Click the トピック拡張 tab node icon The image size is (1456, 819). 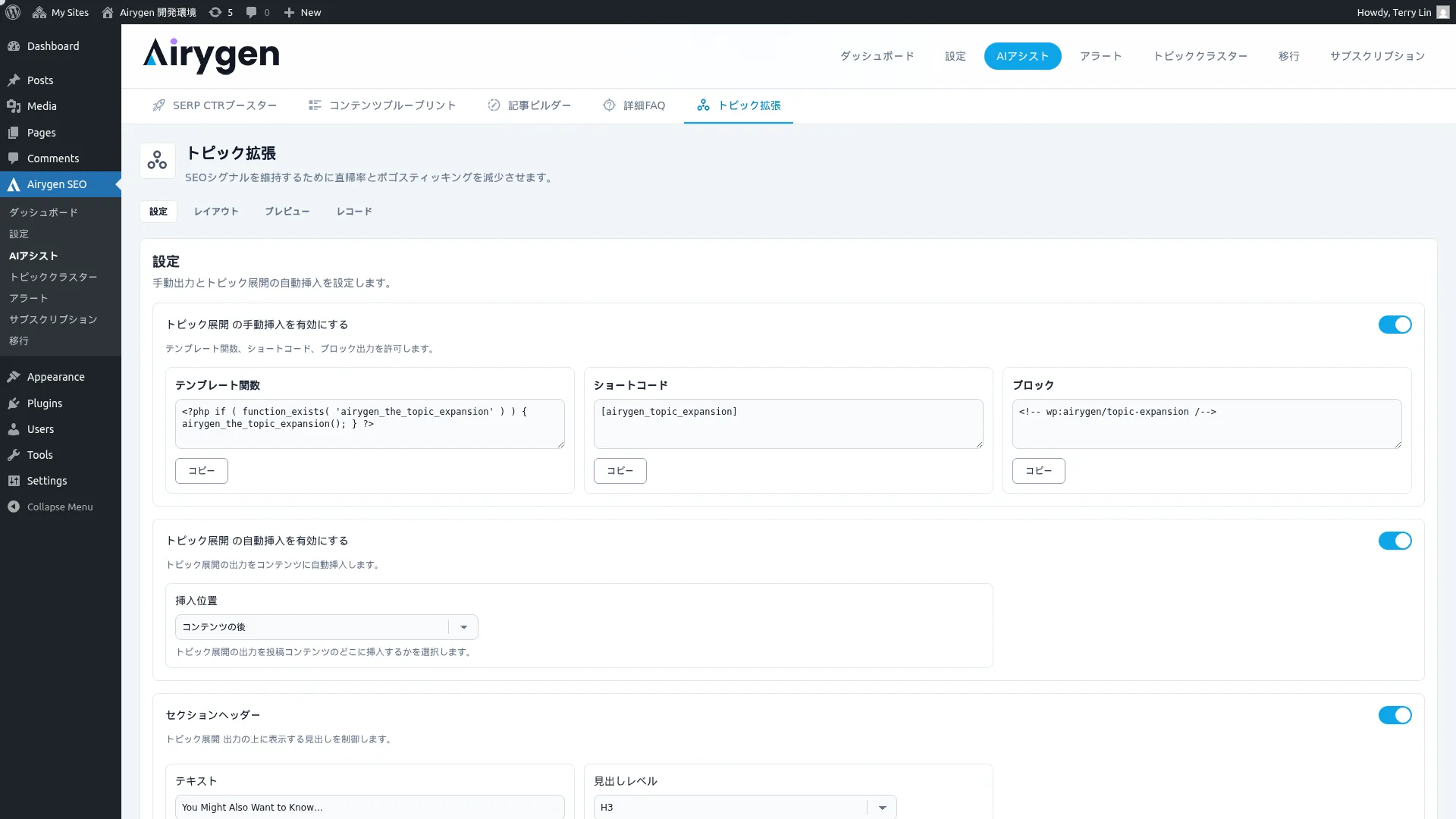[x=704, y=105]
